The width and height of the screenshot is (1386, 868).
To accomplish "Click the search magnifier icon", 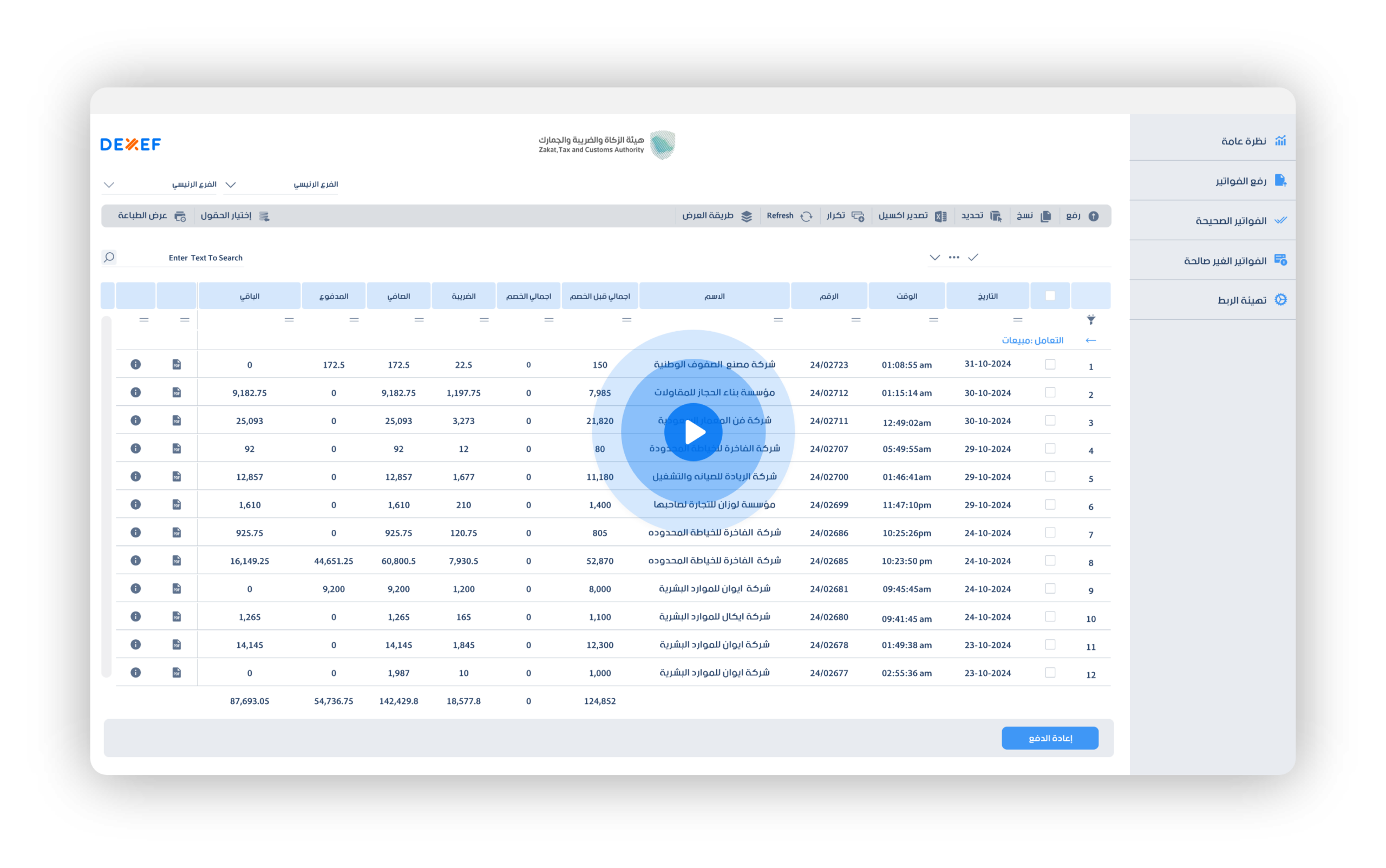I will [x=109, y=257].
